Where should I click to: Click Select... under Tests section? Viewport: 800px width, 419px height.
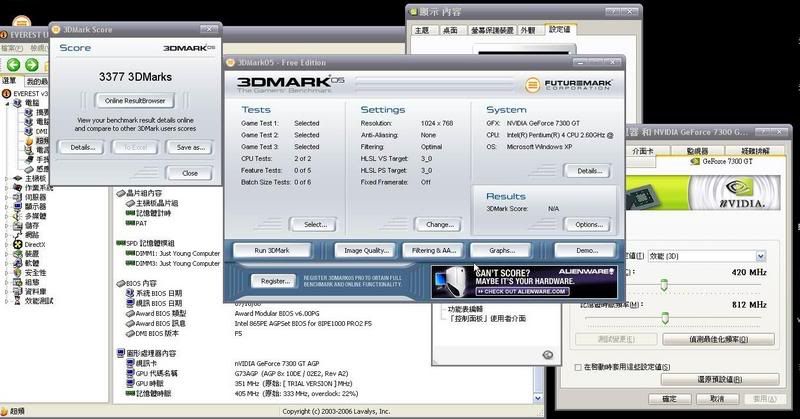point(315,225)
